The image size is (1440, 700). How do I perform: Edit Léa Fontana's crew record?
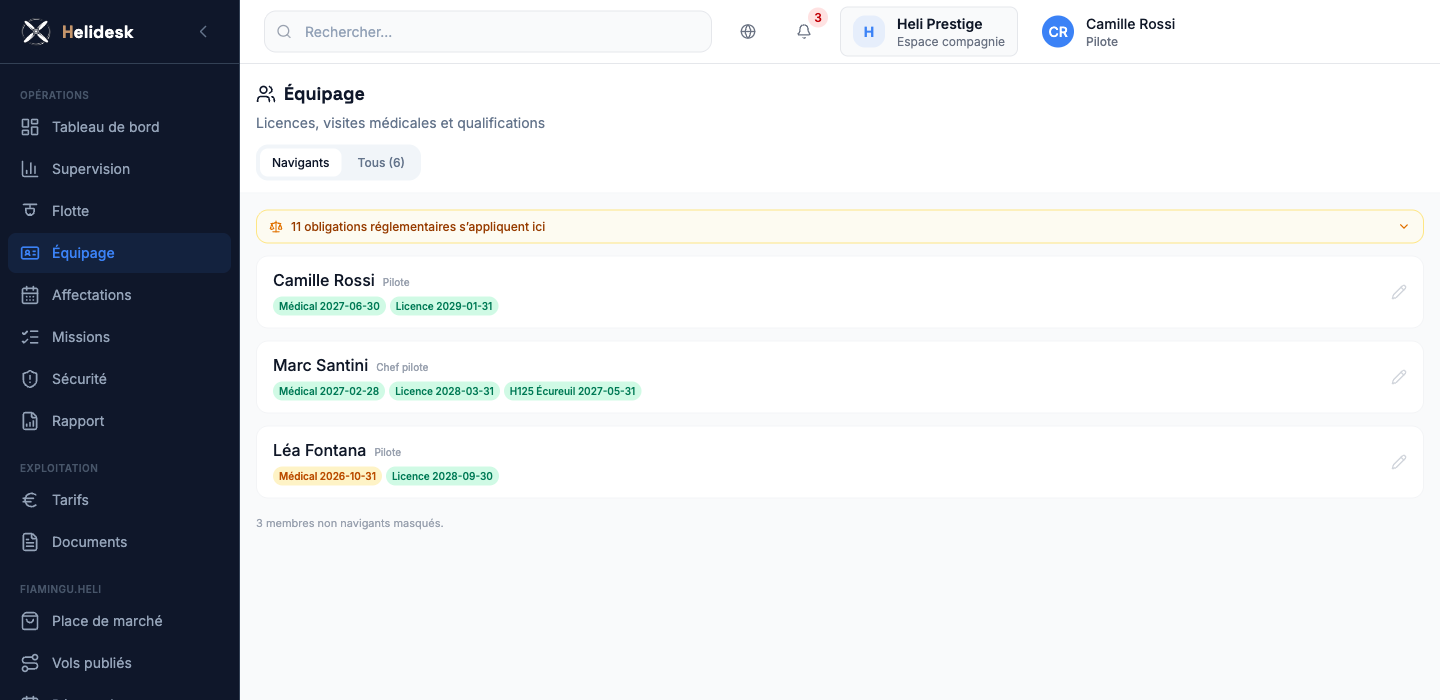(x=1399, y=462)
